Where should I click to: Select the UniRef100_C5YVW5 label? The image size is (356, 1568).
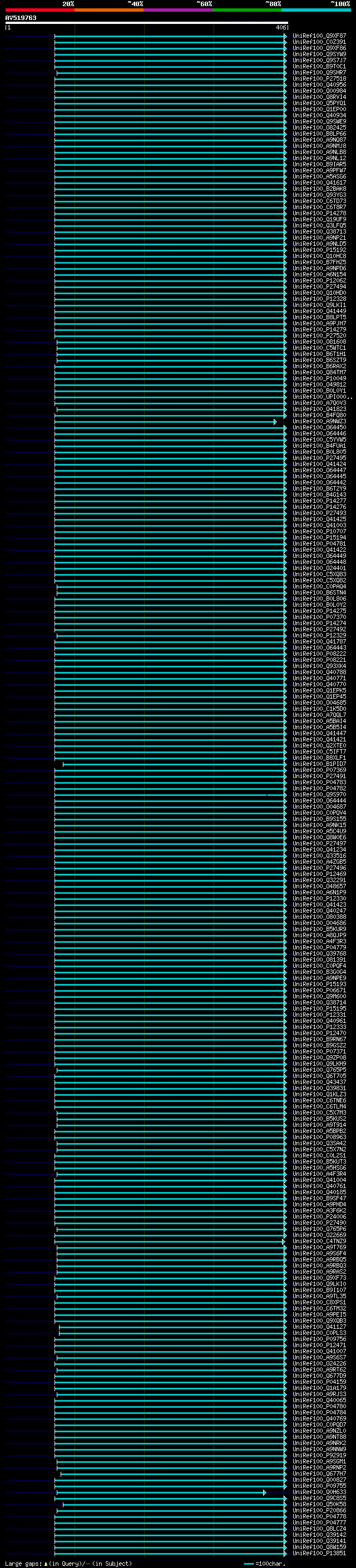tap(319, 439)
